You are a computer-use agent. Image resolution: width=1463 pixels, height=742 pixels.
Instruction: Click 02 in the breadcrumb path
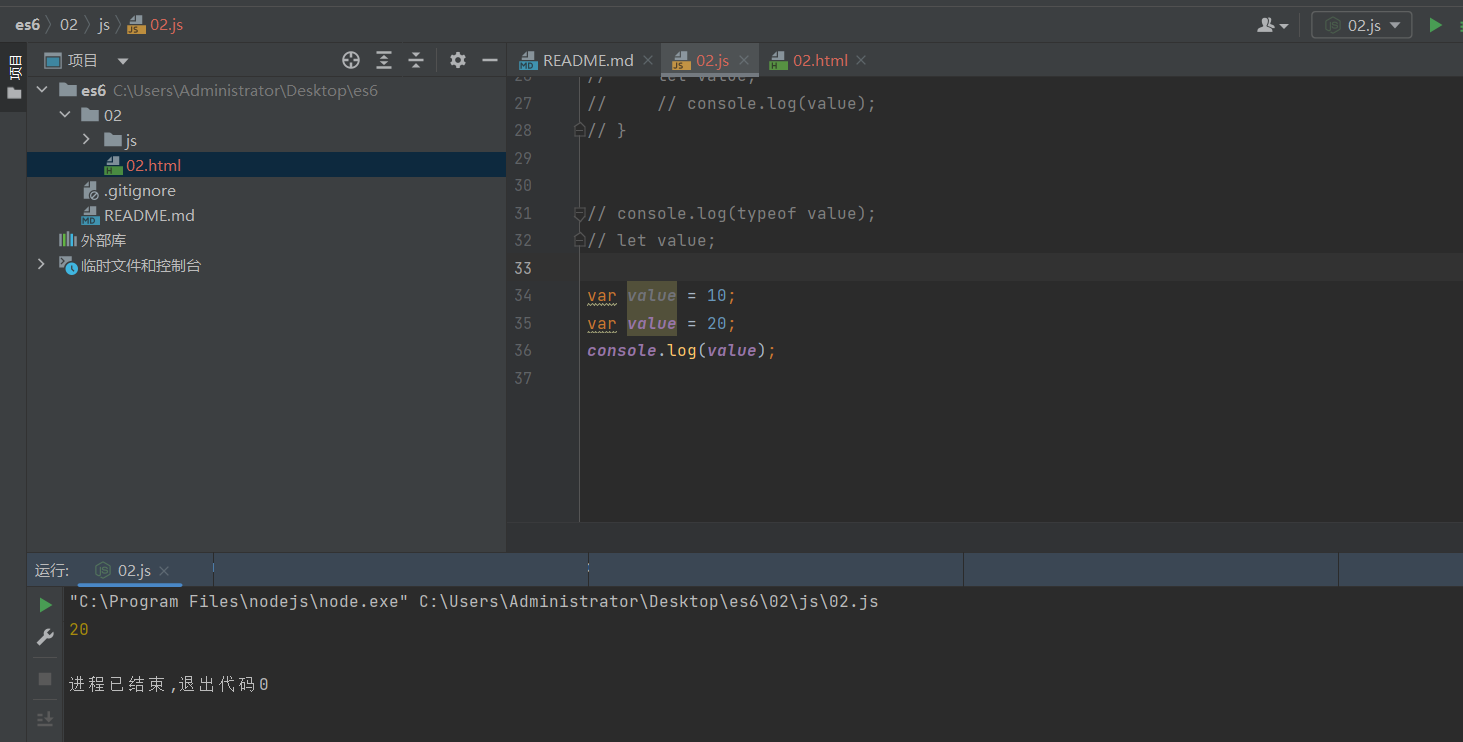pos(69,25)
